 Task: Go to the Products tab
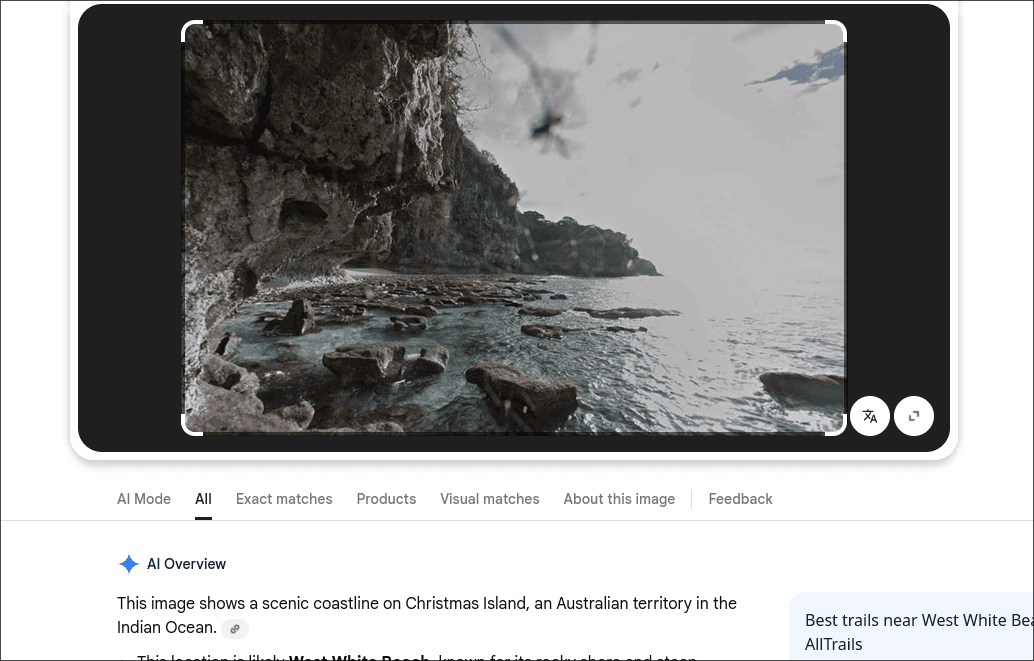point(386,499)
